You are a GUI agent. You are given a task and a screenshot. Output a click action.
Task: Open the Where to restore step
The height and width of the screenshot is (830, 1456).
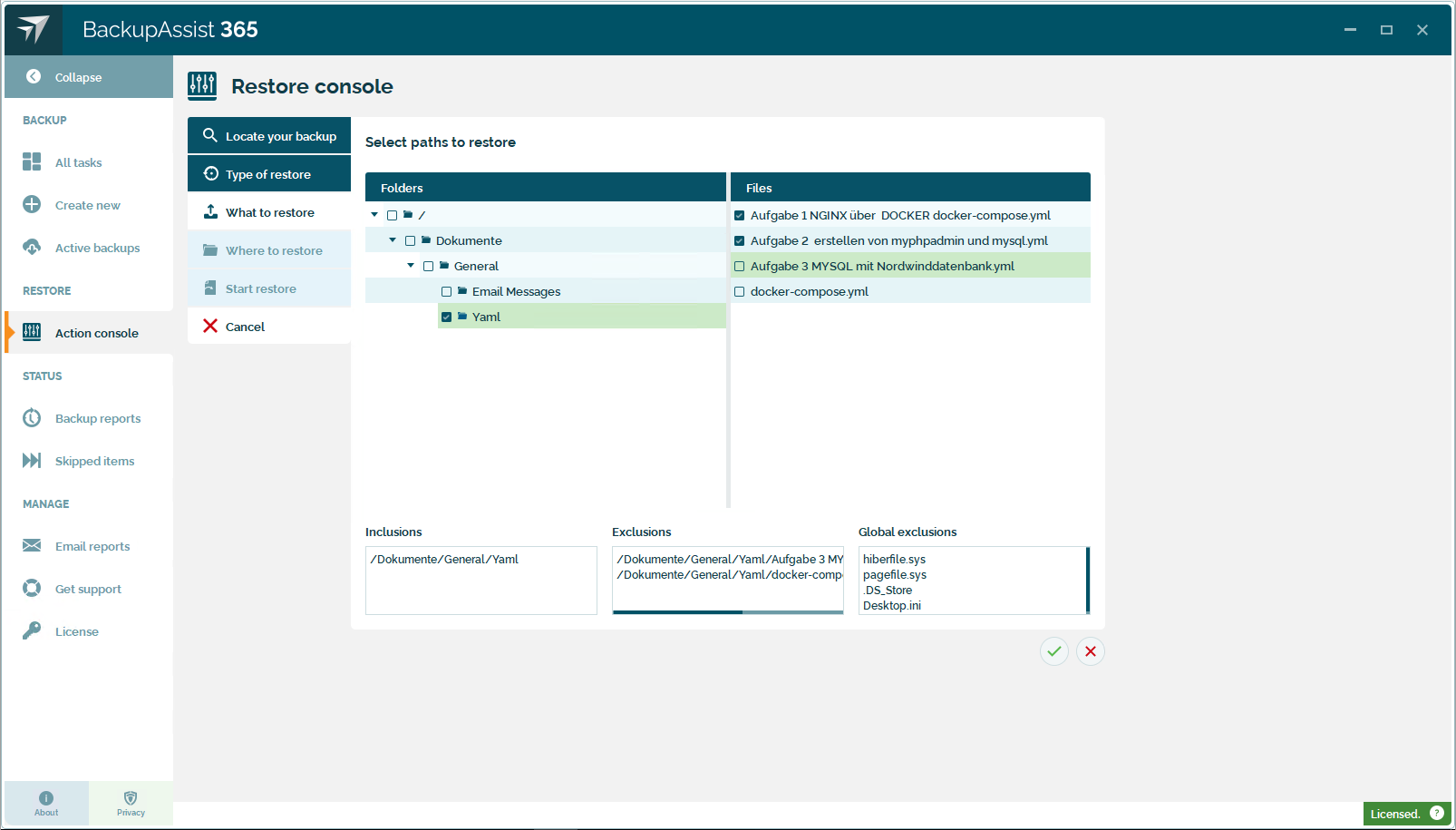click(269, 250)
